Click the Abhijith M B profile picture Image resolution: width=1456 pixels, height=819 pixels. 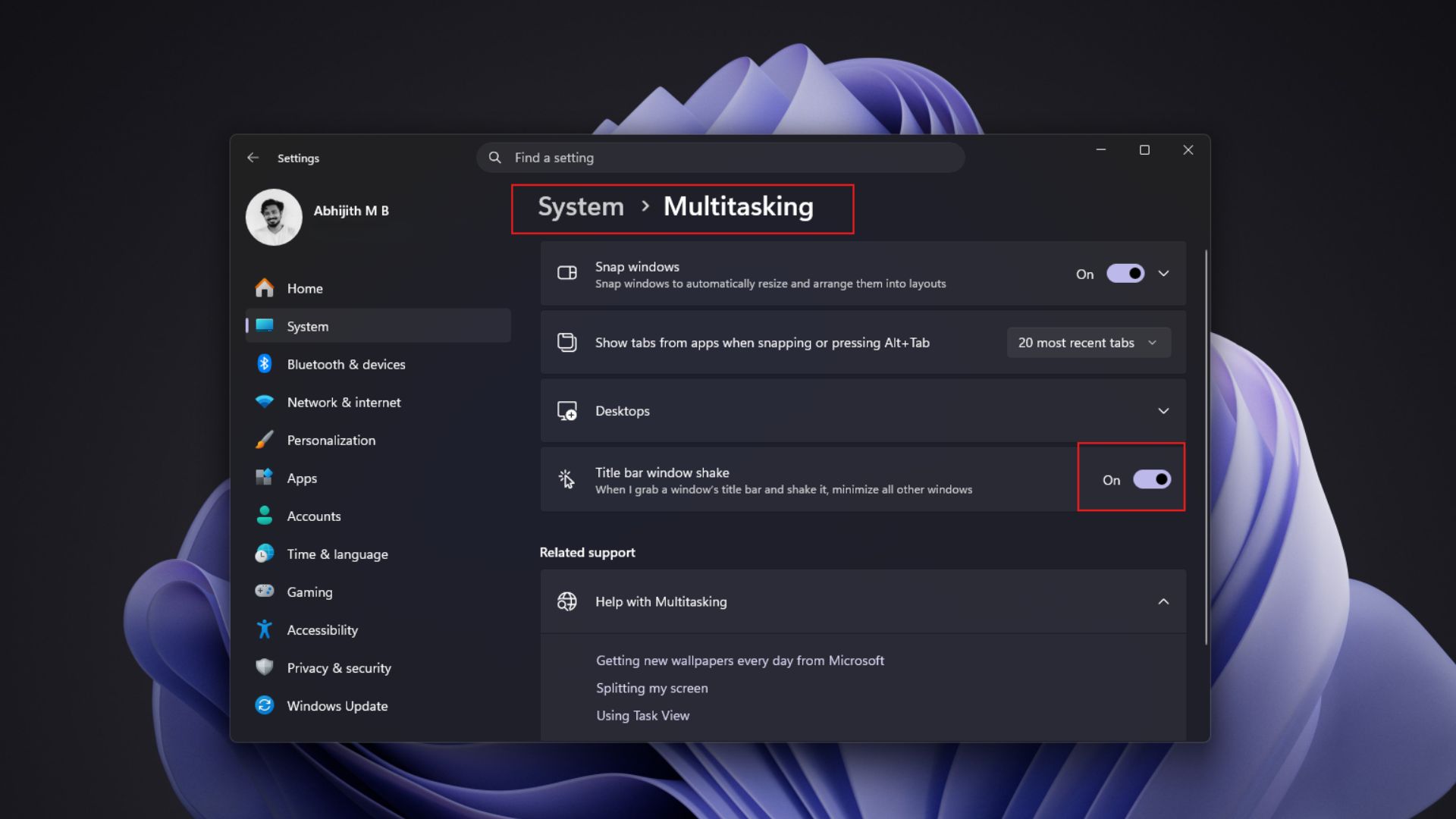tap(274, 217)
